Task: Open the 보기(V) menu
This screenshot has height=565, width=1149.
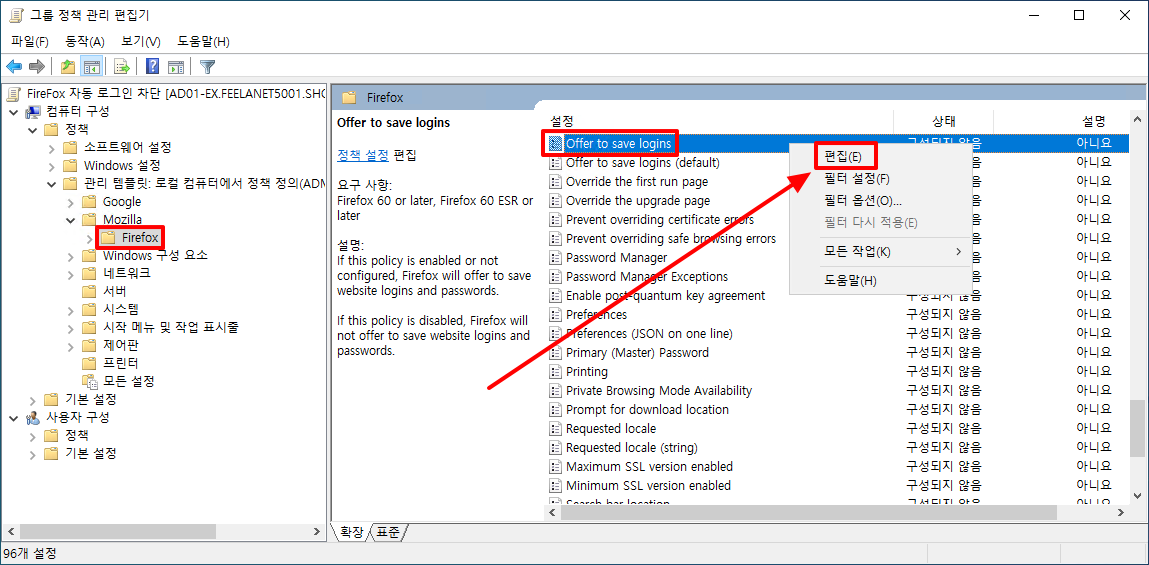Action: (141, 42)
